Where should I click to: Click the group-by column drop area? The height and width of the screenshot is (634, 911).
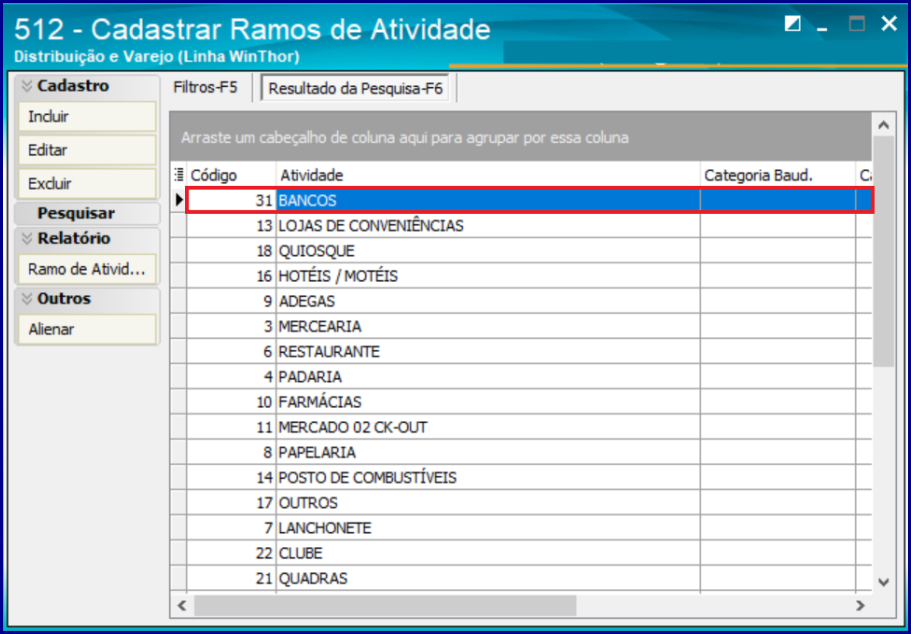click(x=521, y=138)
